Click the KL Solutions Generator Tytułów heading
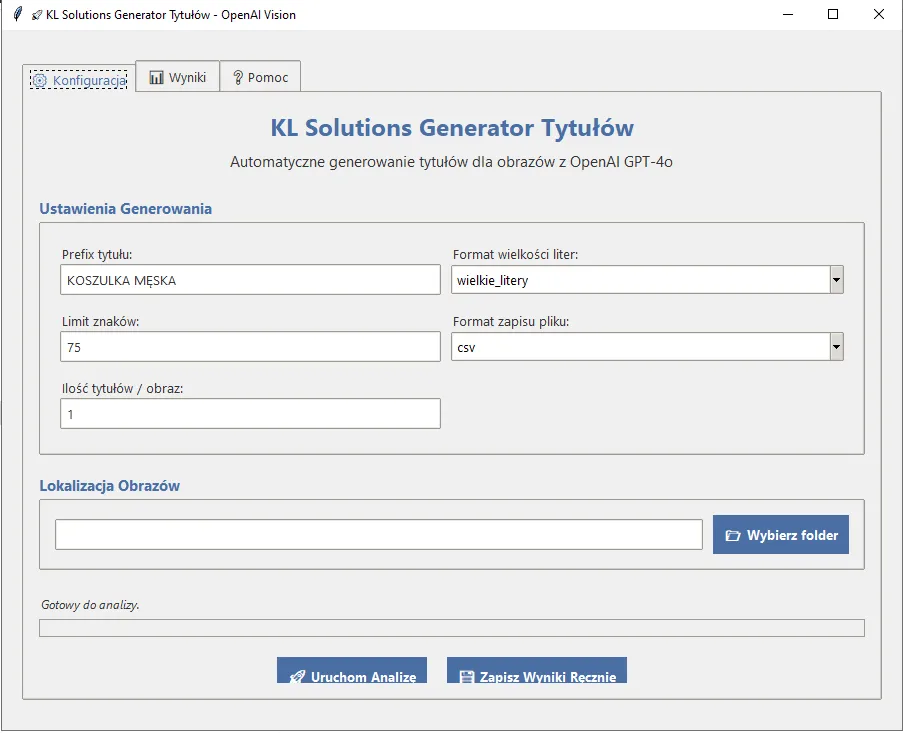 (x=452, y=128)
